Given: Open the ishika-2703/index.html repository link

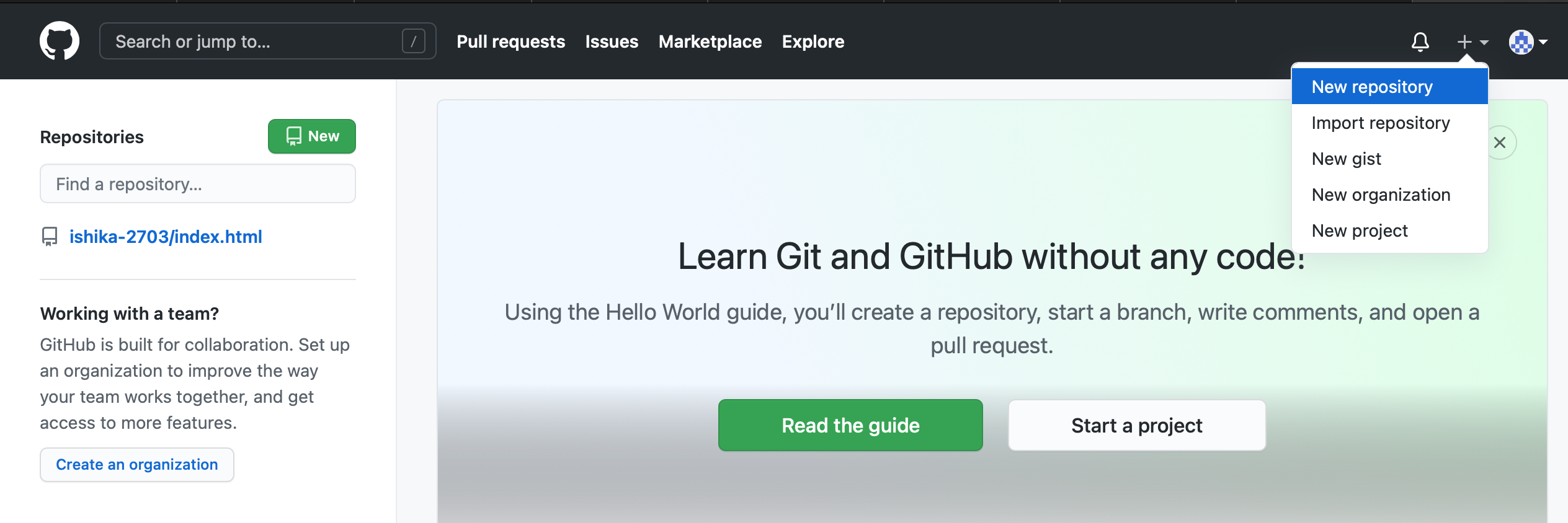Looking at the screenshot, I should pos(166,237).
